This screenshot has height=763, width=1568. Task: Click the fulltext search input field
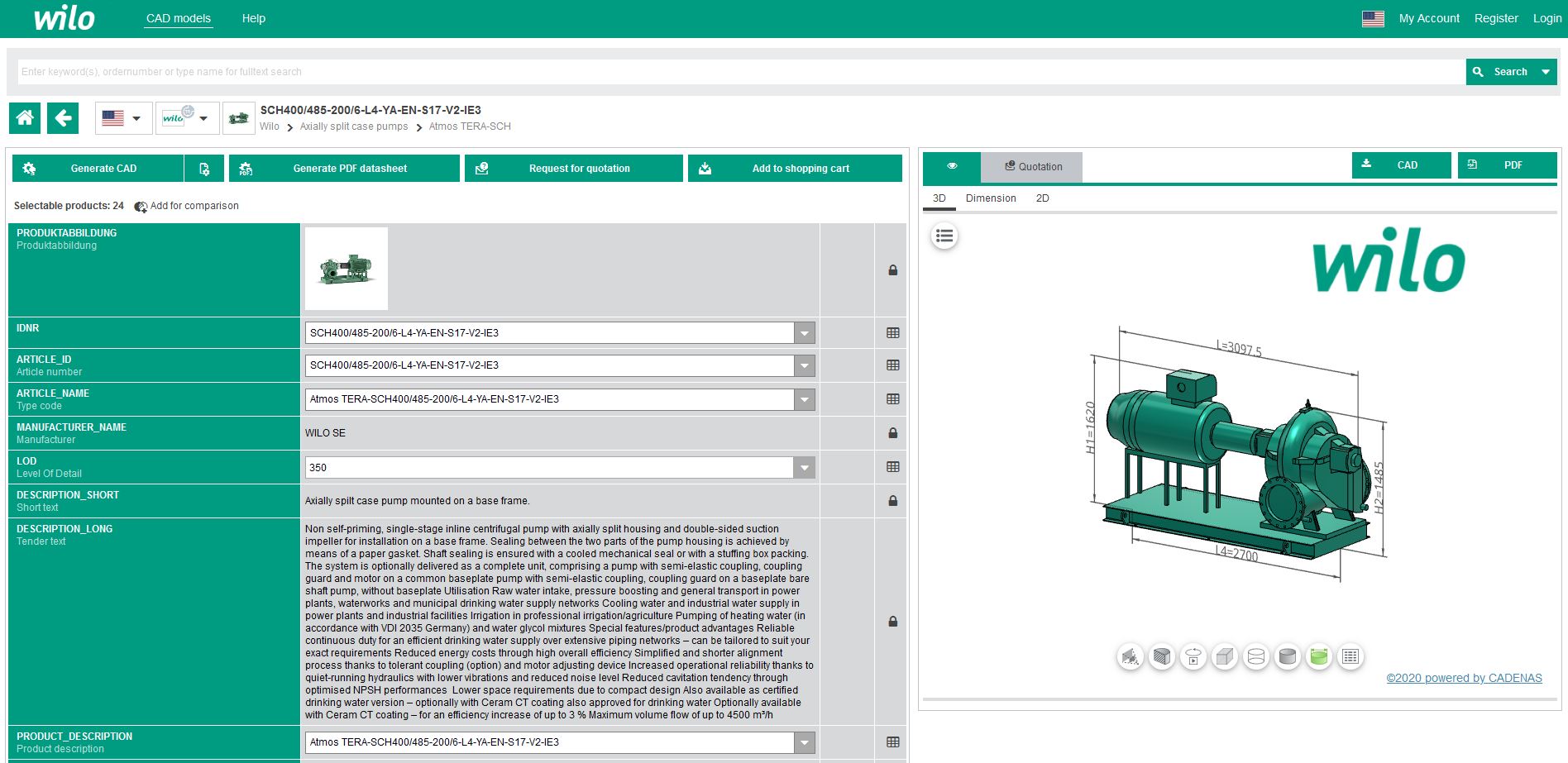[x=740, y=72]
